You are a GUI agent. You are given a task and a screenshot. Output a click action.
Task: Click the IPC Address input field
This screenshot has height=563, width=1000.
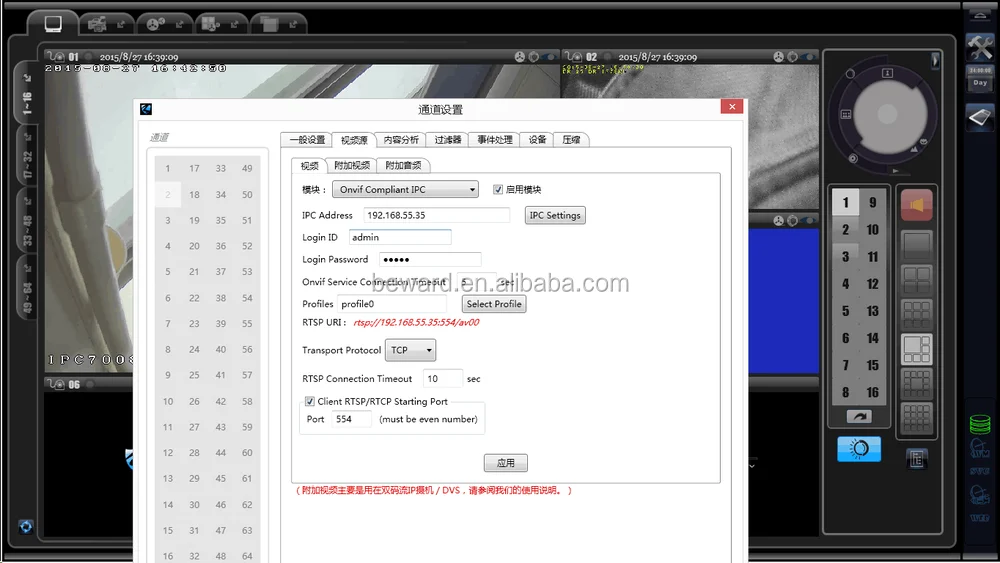tap(436, 216)
